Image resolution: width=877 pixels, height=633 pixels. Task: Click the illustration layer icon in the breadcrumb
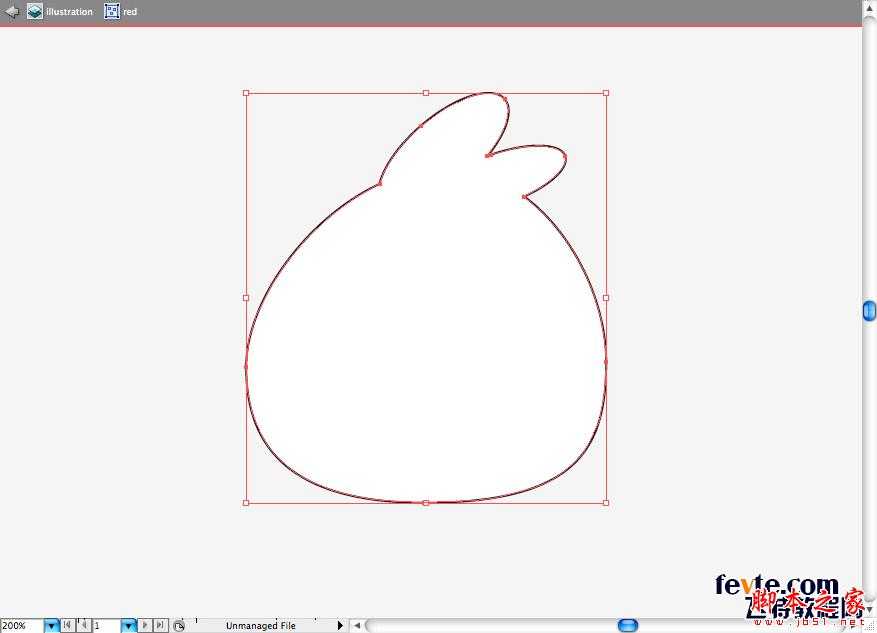pos(35,11)
